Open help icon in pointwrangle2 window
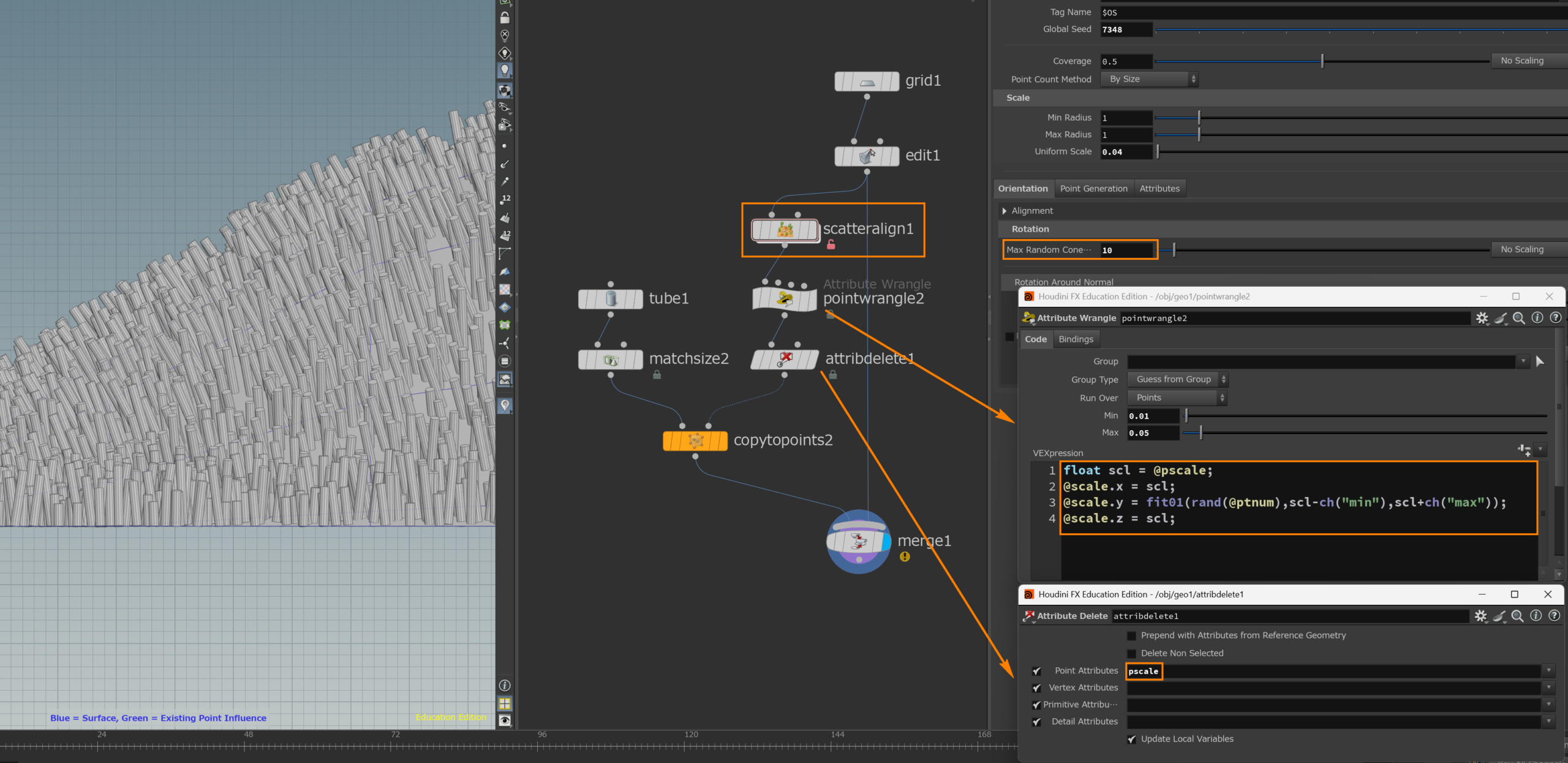This screenshot has height=763, width=1568. [1555, 318]
